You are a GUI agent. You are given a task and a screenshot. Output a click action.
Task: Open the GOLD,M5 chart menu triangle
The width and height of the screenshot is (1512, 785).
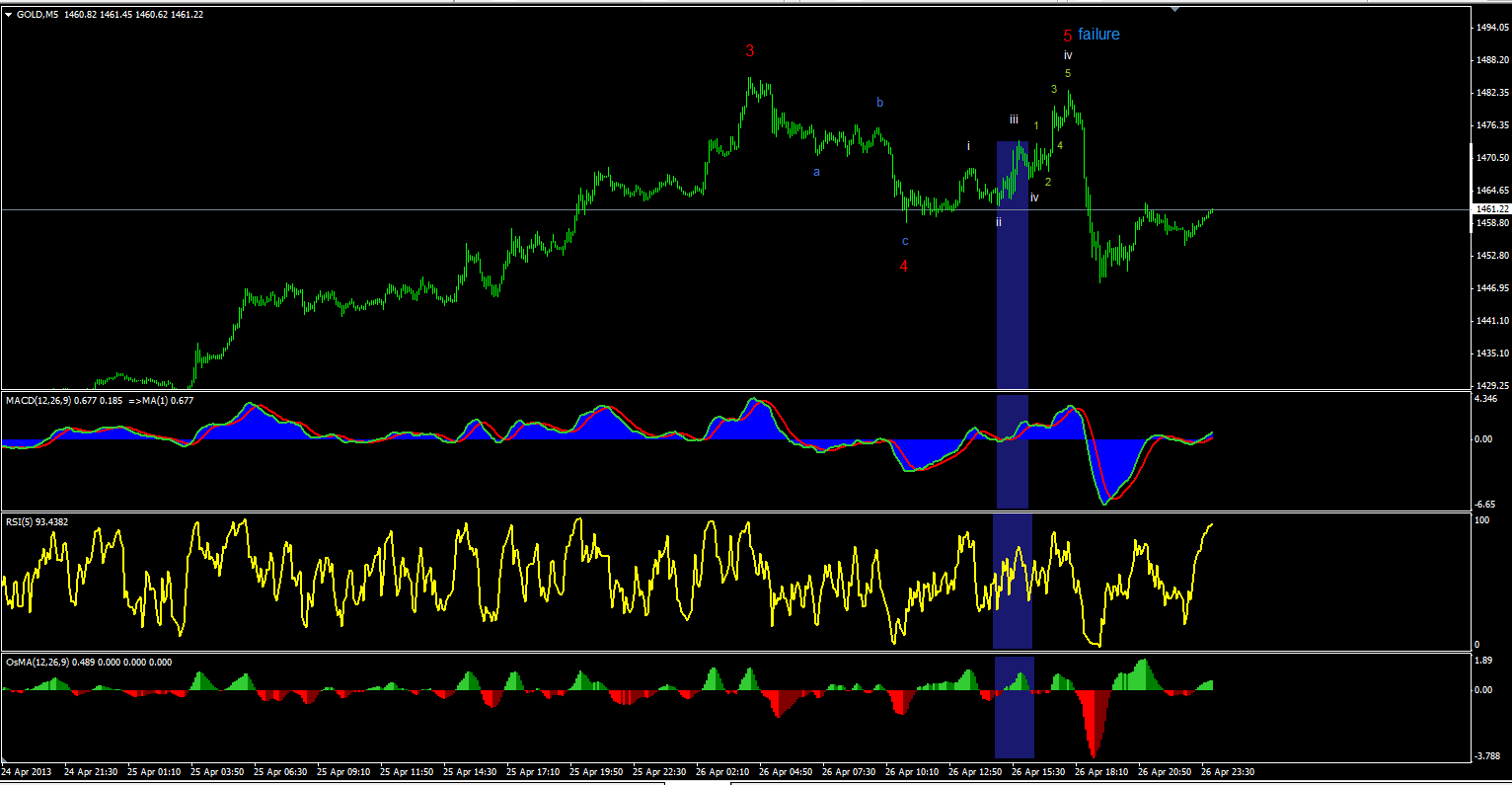(9, 15)
